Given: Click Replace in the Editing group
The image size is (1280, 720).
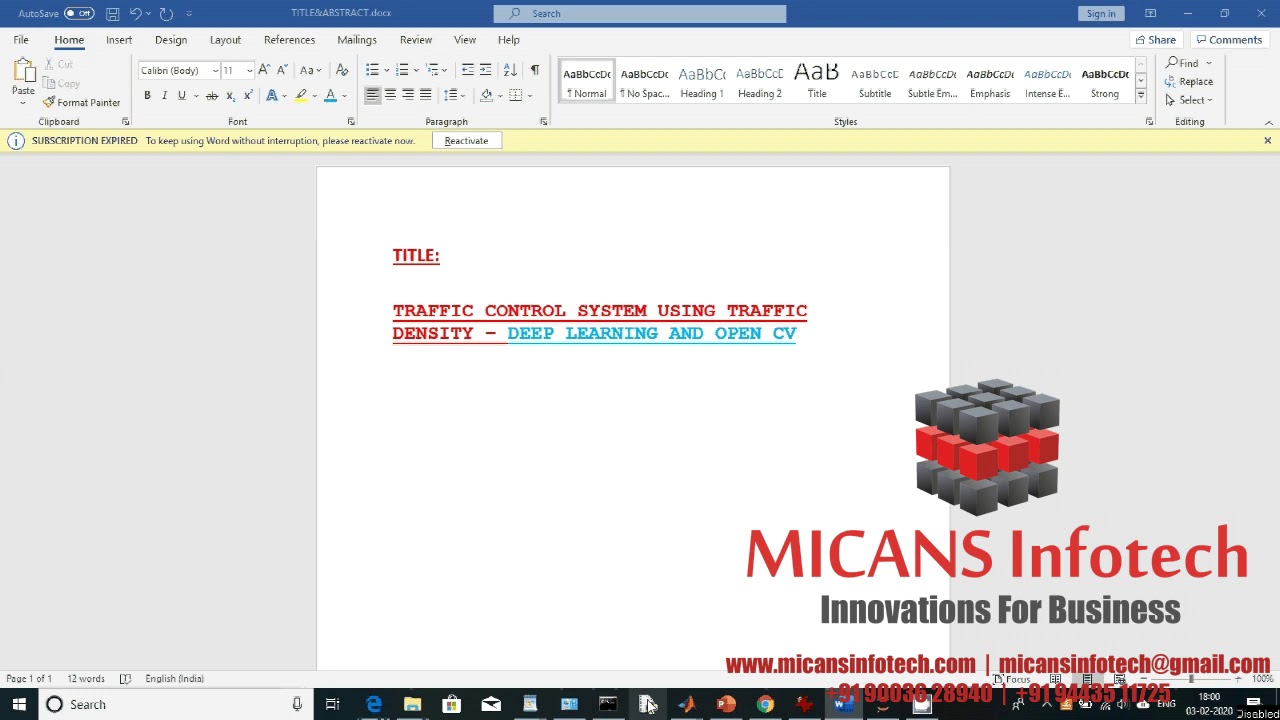Looking at the screenshot, I should tap(1190, 82).
